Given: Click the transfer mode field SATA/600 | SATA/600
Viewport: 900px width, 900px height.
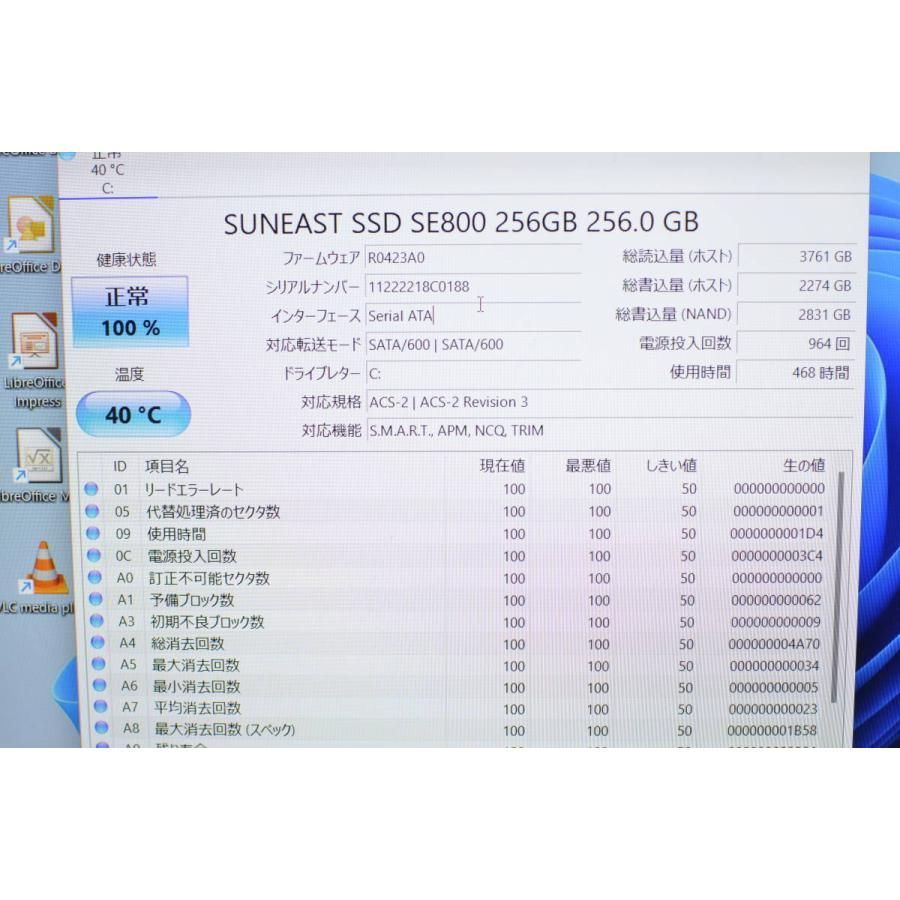Looking at the screenshot, I should pyautogui.click(x=473, y=344).
